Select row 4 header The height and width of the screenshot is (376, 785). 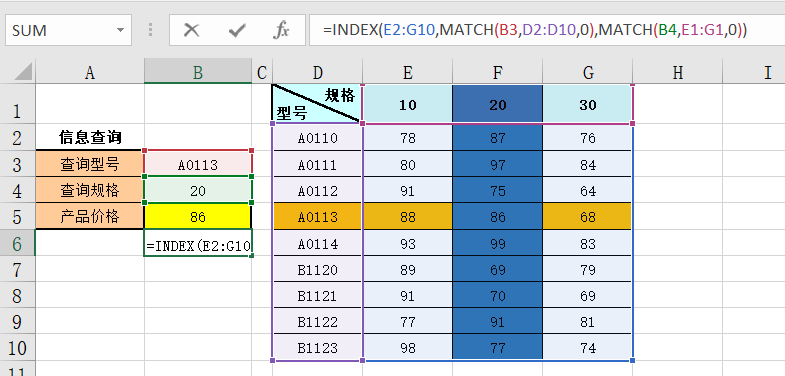tap(18, 190)
